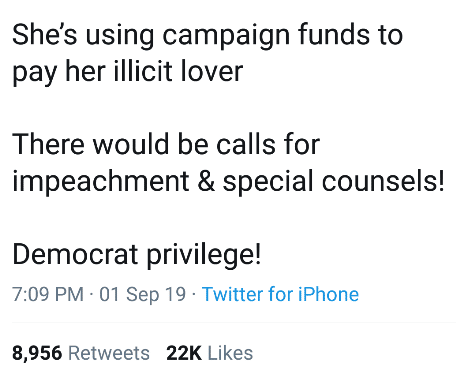The height and width of the screenshot is (376, 463).
Task: Click the 7:09 PM timestamp
Action: [x=48, y=294]
